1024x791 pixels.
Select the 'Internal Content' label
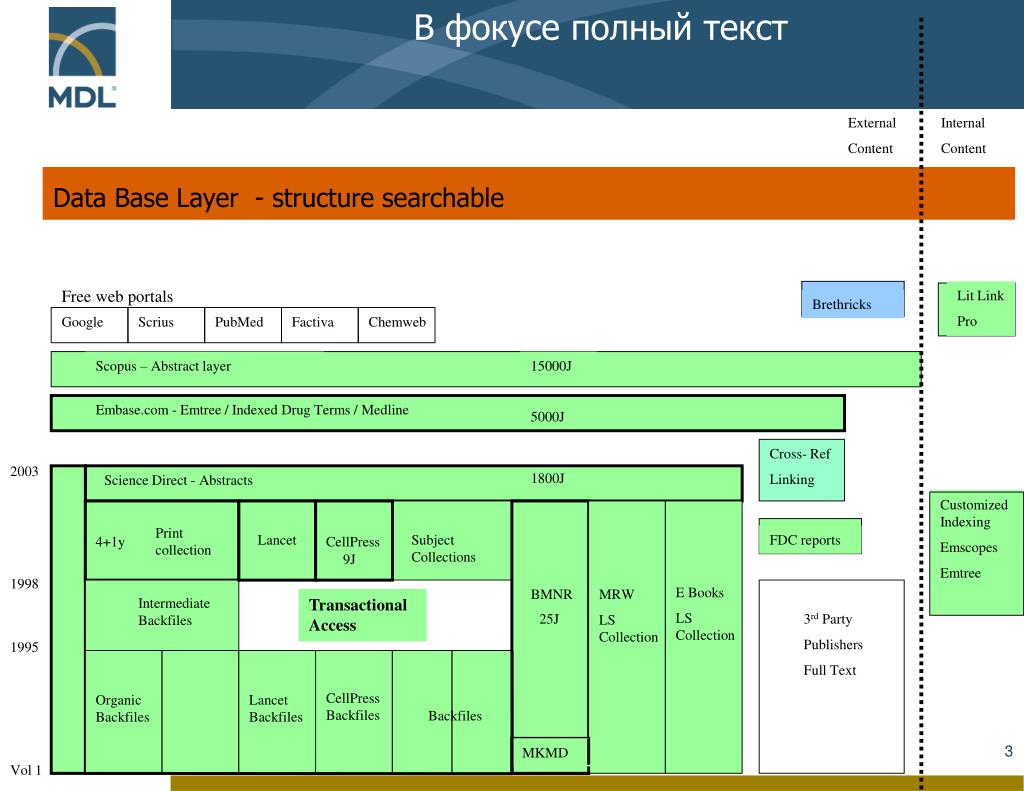tap(963, 135)
